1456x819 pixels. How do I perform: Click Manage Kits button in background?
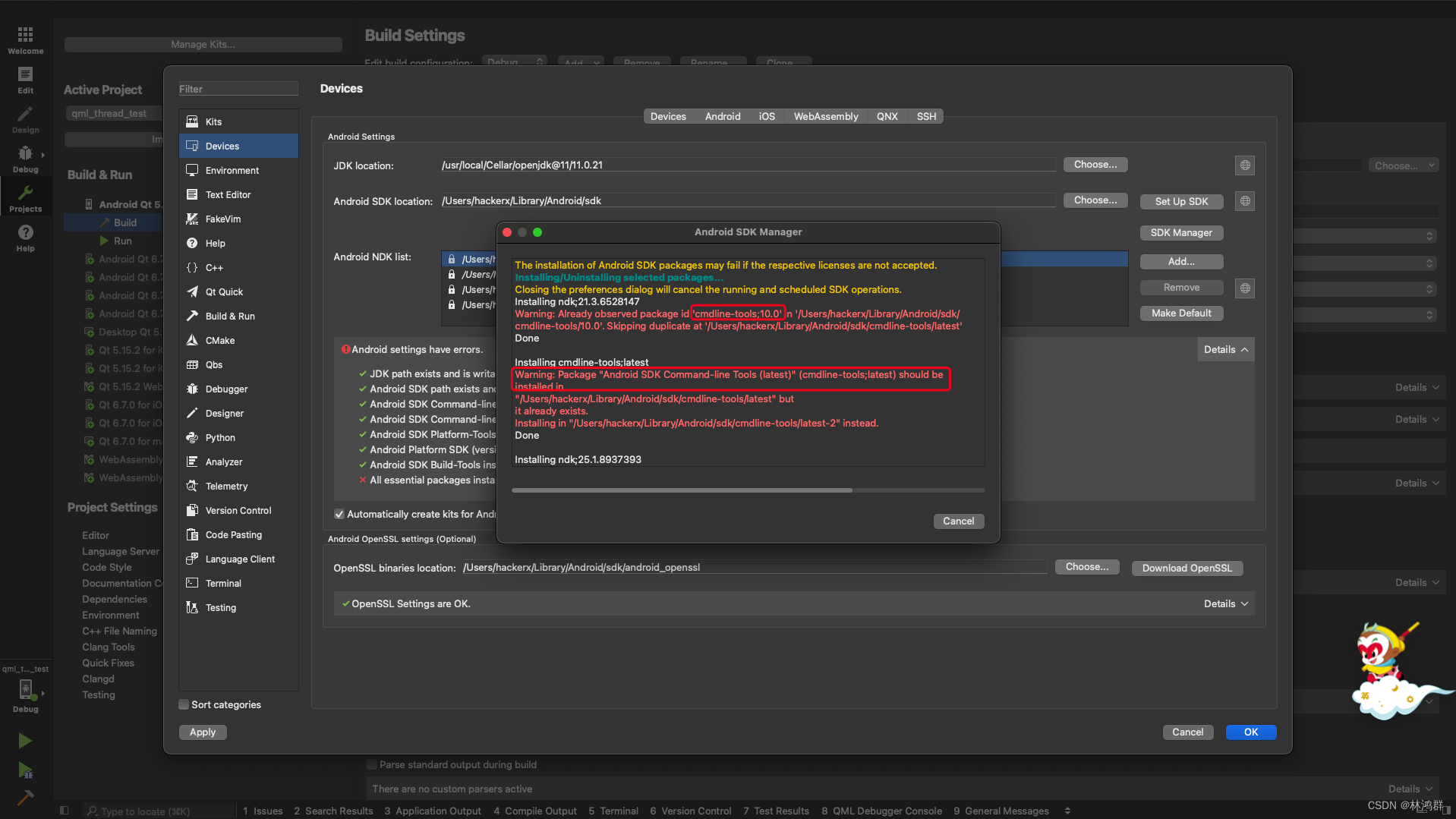[x=203, y=44]
